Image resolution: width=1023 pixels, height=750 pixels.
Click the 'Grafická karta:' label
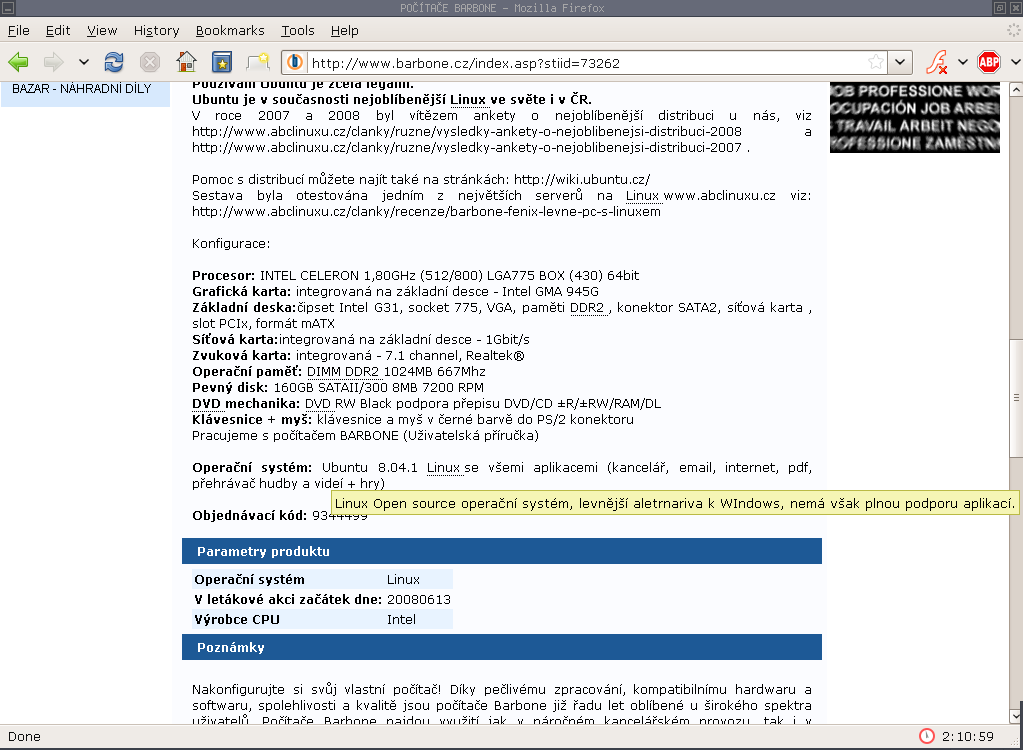coord(241,292)
